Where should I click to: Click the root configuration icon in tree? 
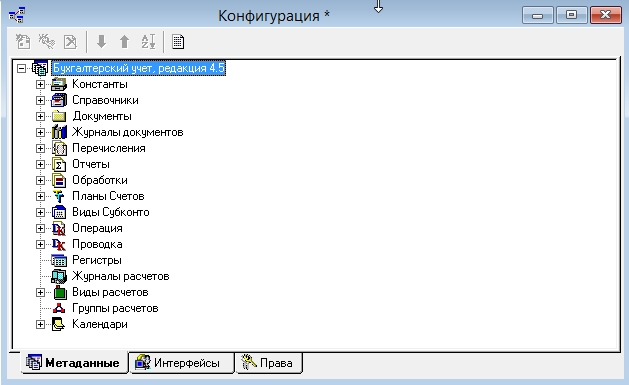pos(40,68)
